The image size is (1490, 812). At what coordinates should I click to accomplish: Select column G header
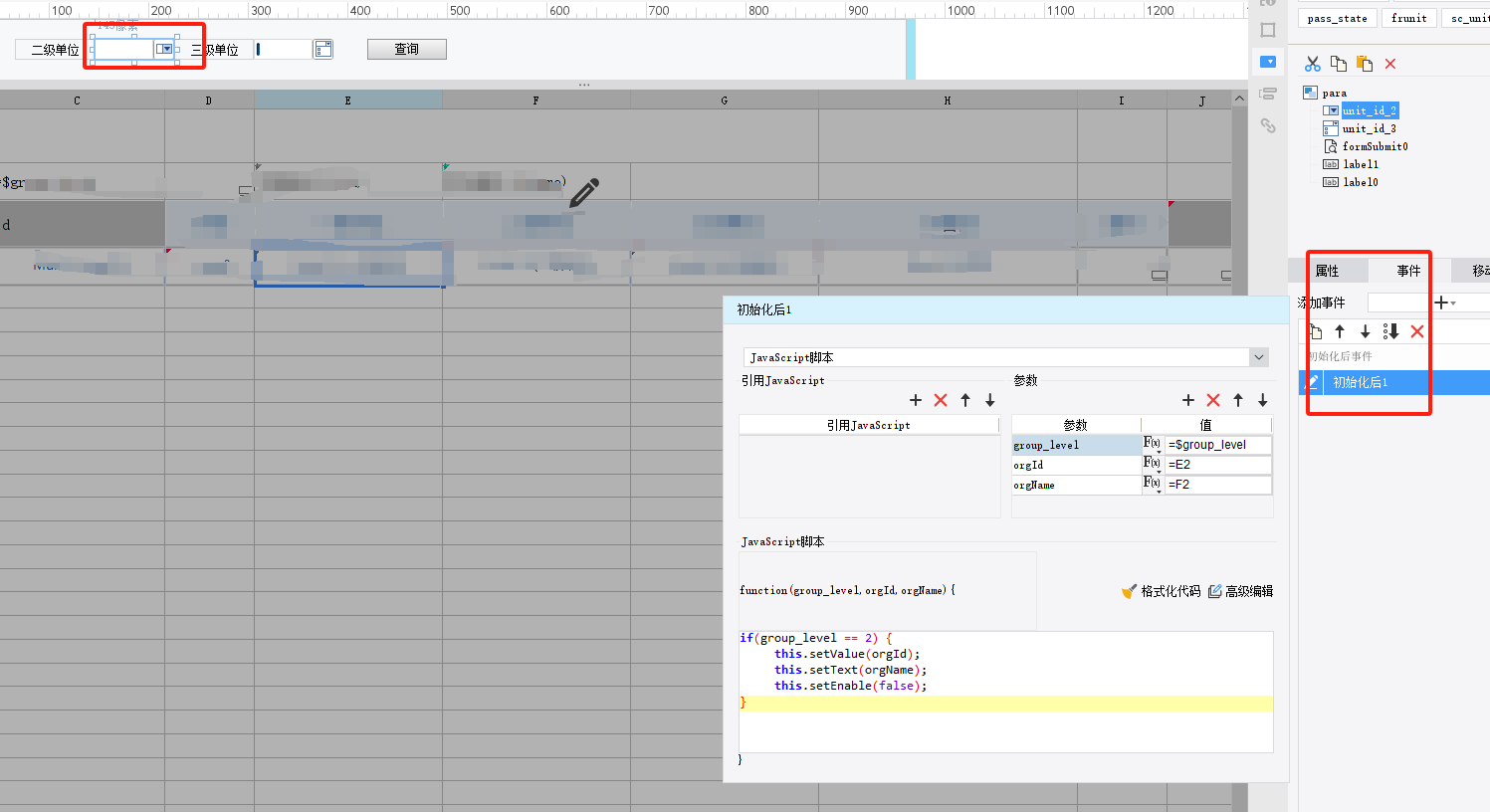pyautogui.click(x=724, y=101)
